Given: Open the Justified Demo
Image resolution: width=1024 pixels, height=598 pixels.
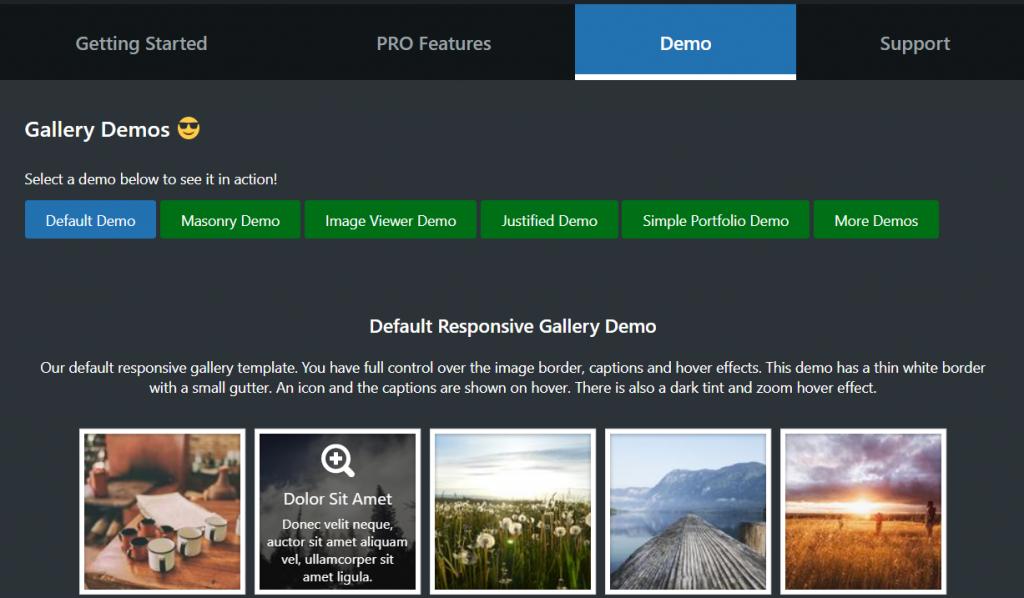Looking at the screenshot, I should 549,219.
